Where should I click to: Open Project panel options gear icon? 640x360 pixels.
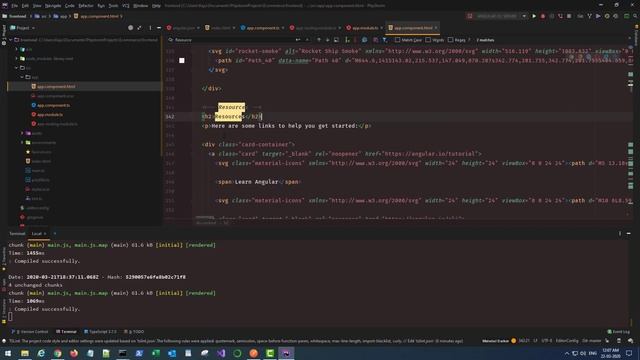[x=149, y=28]
